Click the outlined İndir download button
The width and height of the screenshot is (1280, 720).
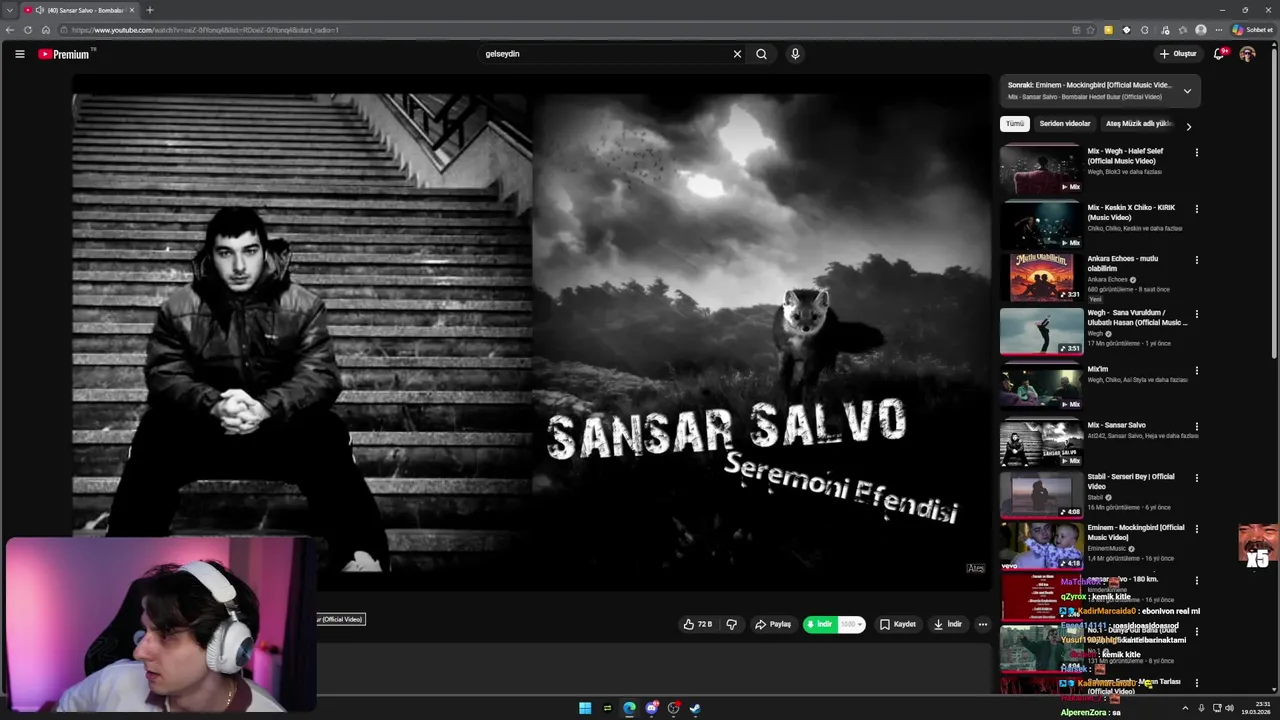pyautogui.click(x=948, y=624)
